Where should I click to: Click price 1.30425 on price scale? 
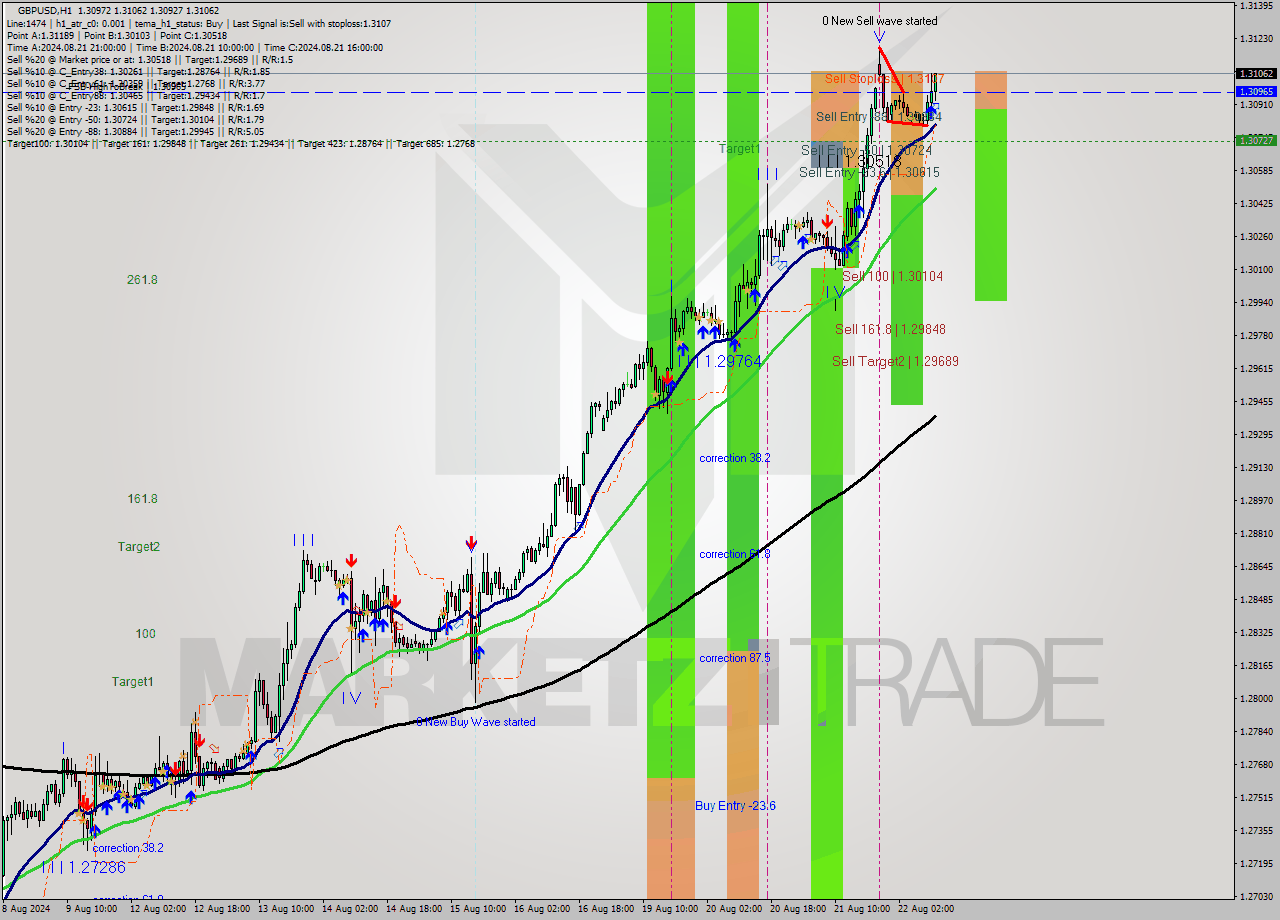pyautogui.click(x=1256, y=204)
